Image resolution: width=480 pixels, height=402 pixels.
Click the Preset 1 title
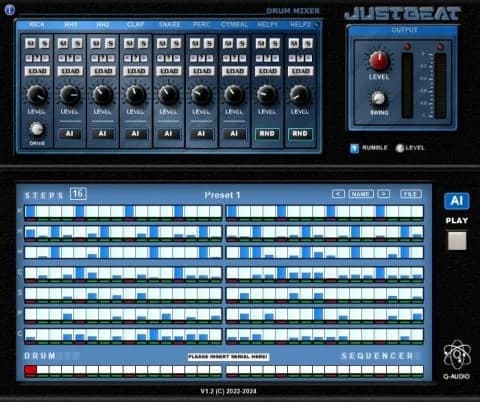coord(222,195)
